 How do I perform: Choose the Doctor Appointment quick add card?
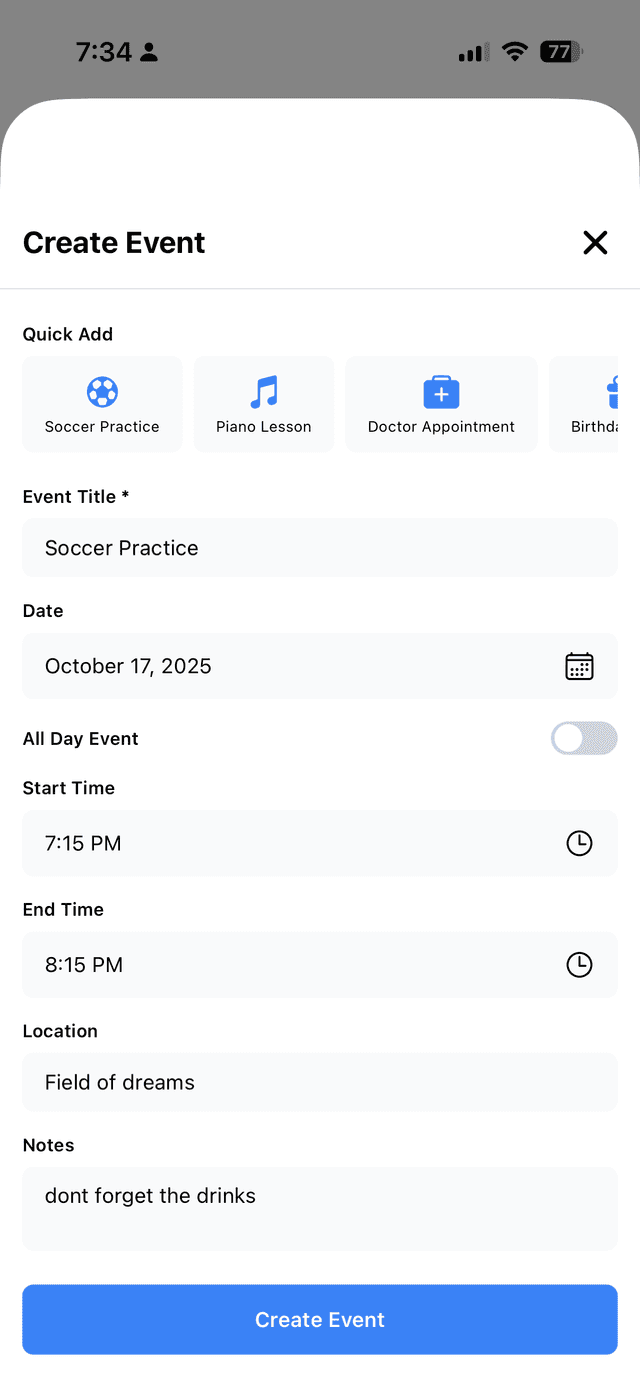pyautogui.click(x=441, y=403)
